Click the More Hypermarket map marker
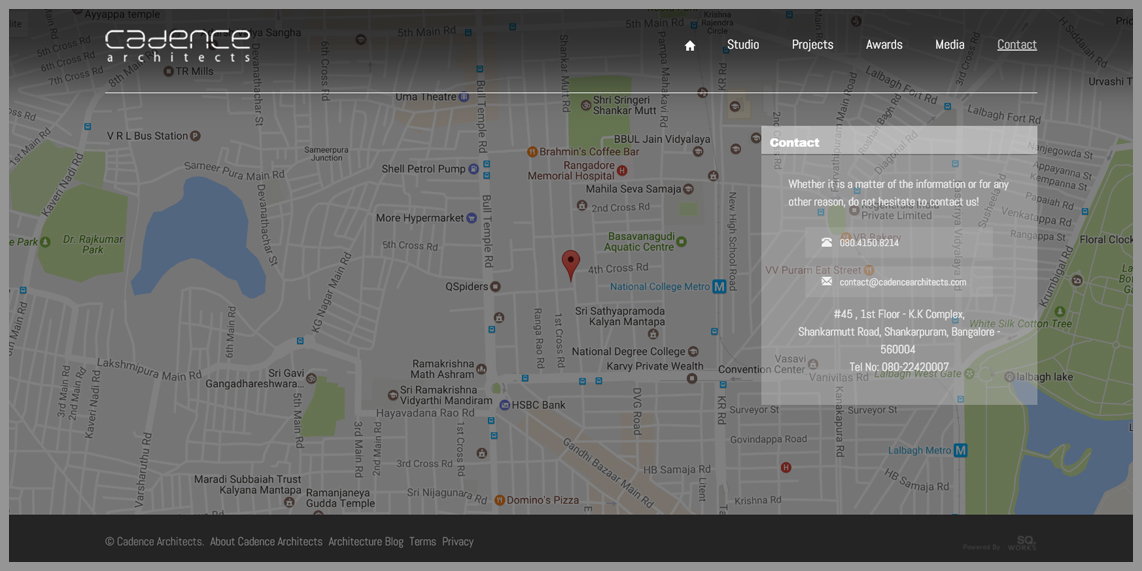The image size is (1142, 571). tap(474, 218)
